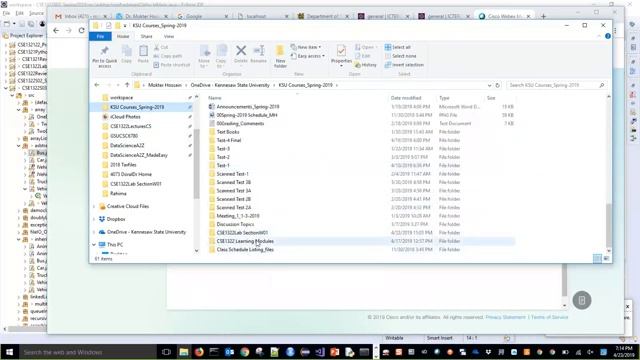Click Mokter Hossain in address breadcrumb
The height and width of the screenshot is (360, 640).
pos(164,85)
